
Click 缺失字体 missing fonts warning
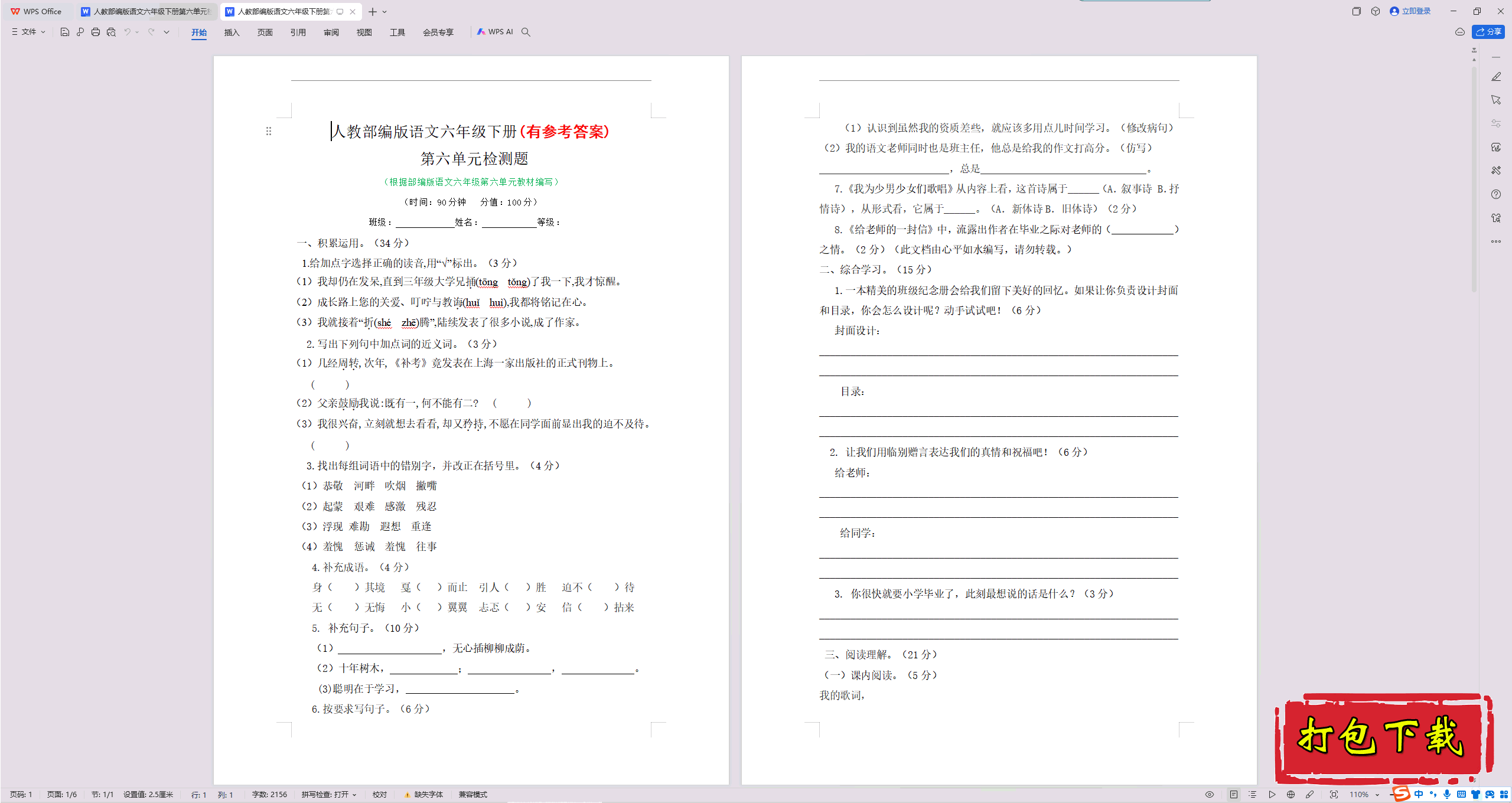click(424, 795)
